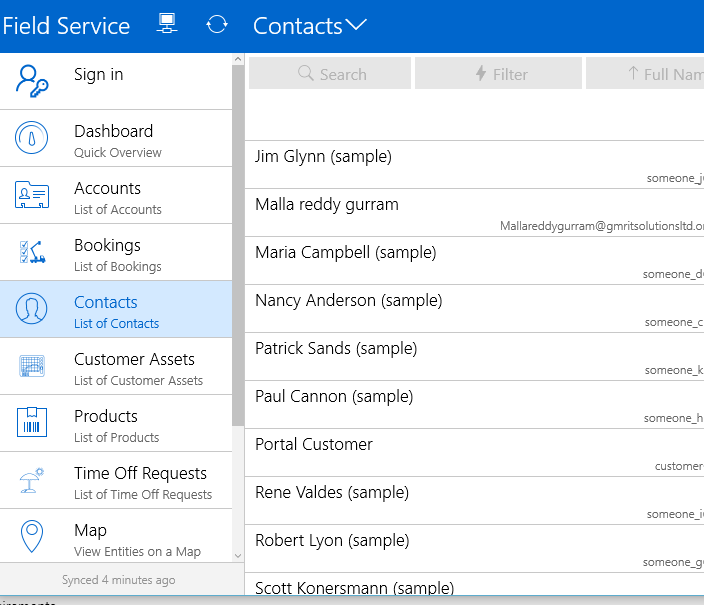Open Map to view entities
The height and width of the screenshot is (605, 704).
(116, 536)
